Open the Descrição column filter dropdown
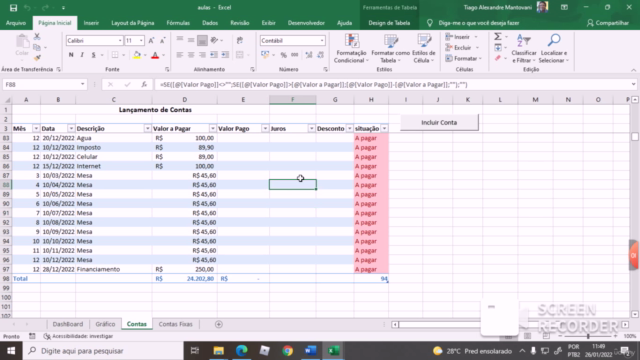This screenshot has height=360, width=640. point(147,129)
